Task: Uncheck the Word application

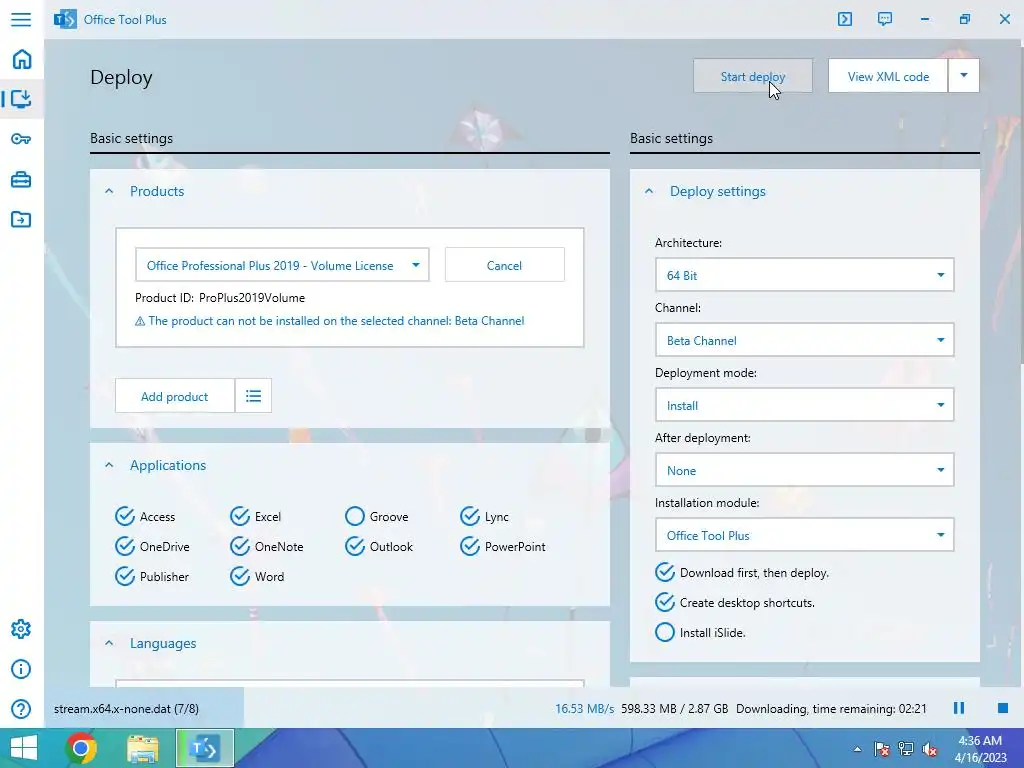Action: tap(257, 577)
